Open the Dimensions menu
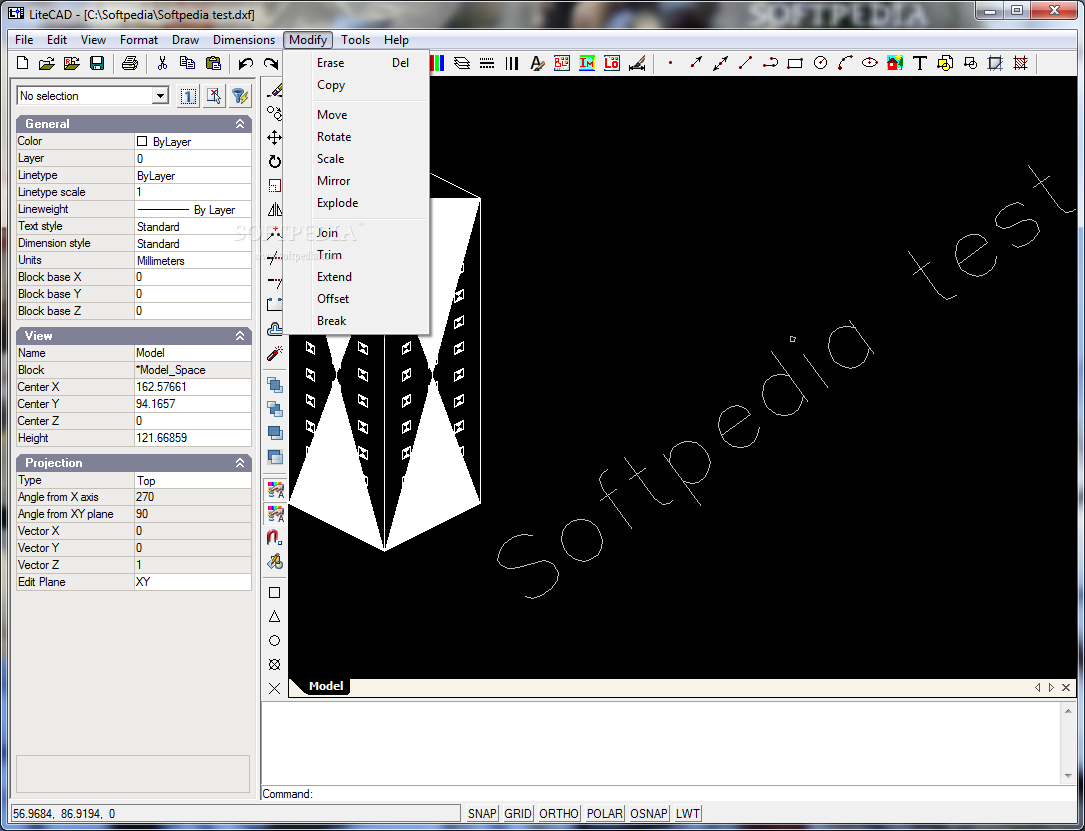This screenshot has width=1085, height=831. pyautogui.click(x=244, y=40)
